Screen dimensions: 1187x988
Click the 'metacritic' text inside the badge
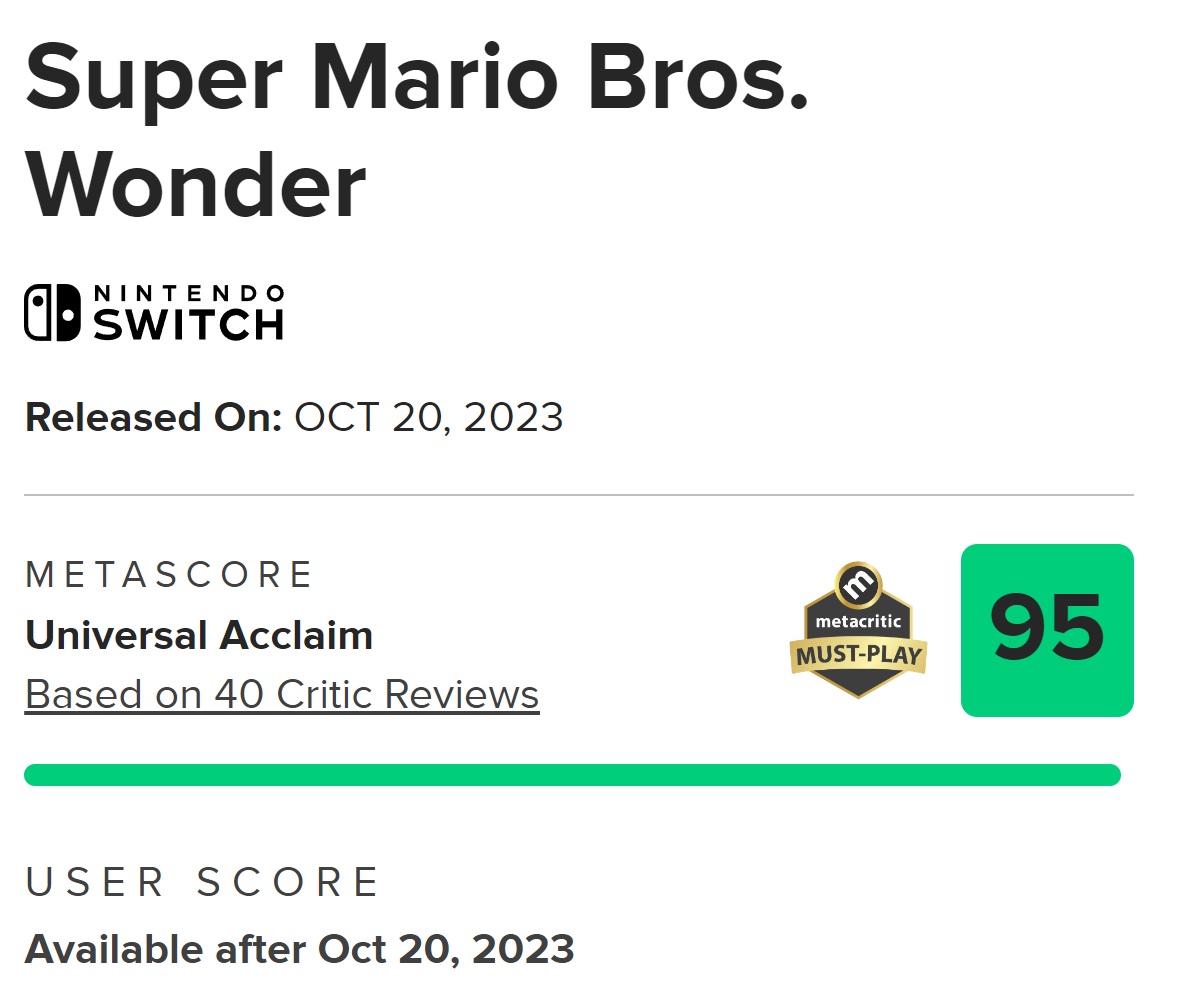coord(858,622)
